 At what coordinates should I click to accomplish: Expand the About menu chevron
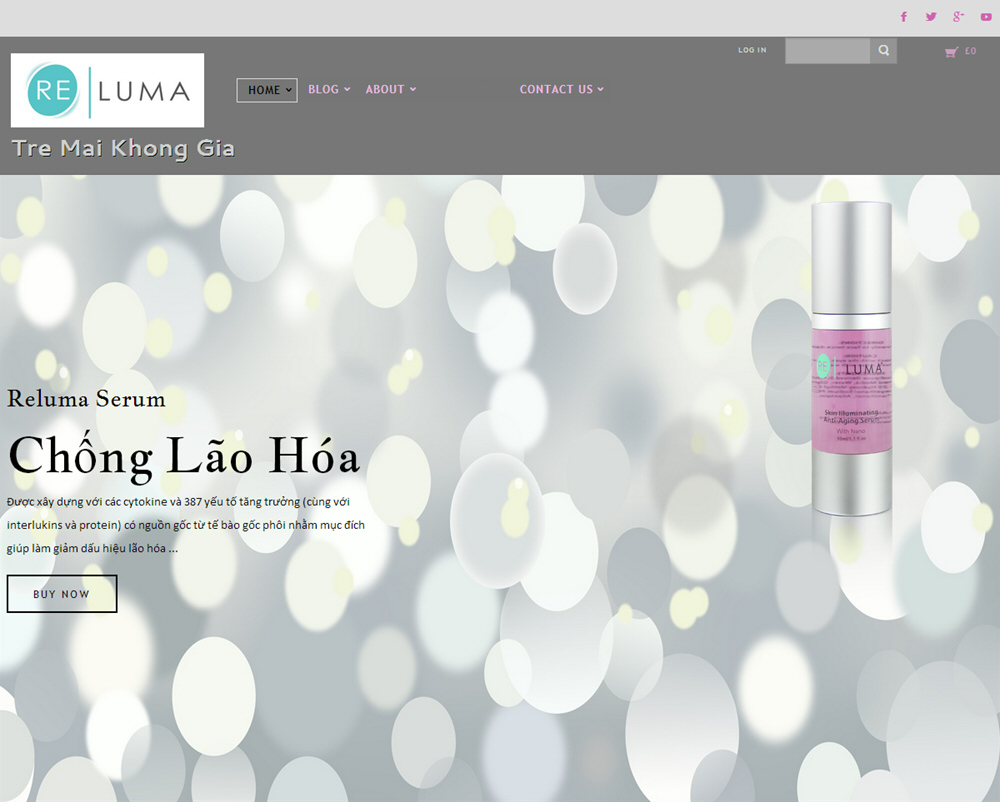(x=413, y=89)
